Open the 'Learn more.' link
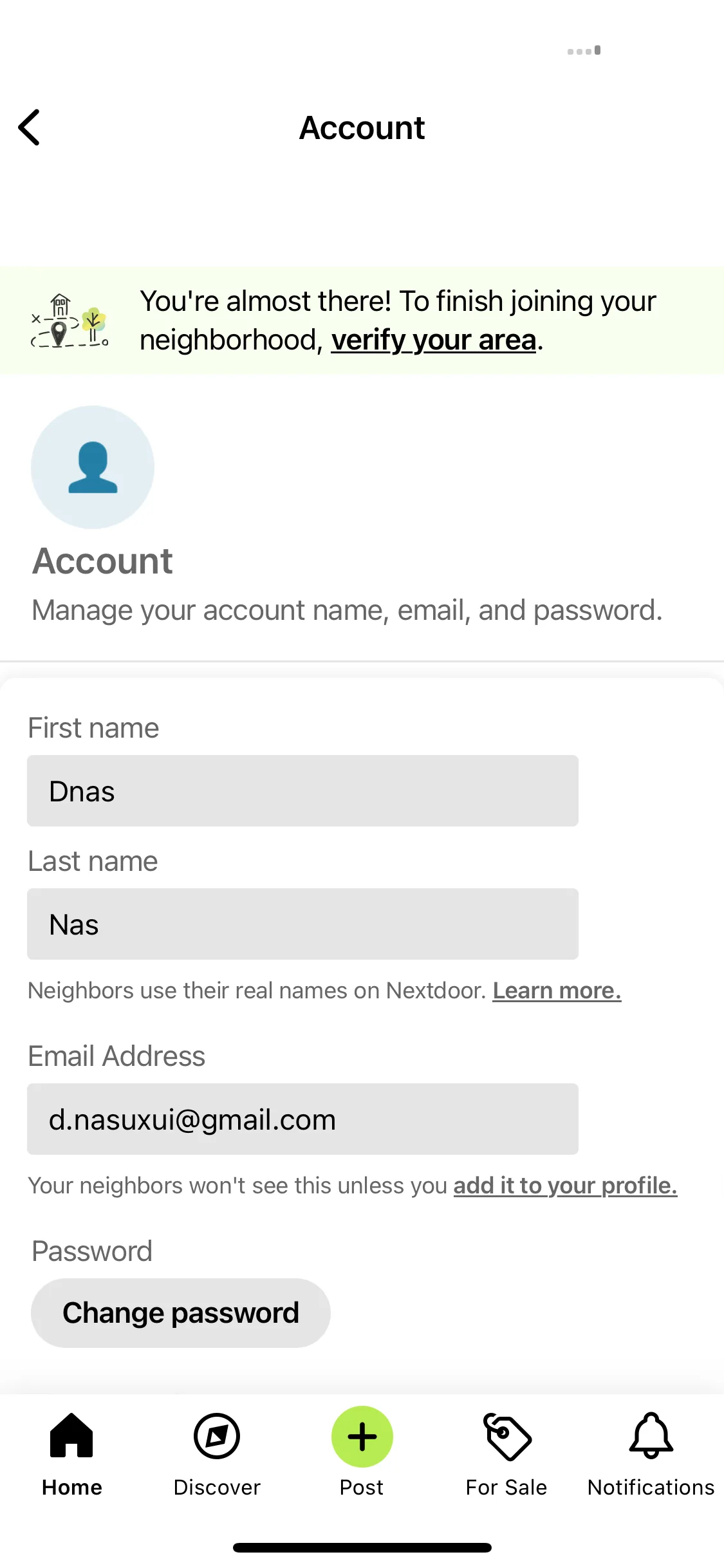724x1568 pixels. click(x=557, y=991)
